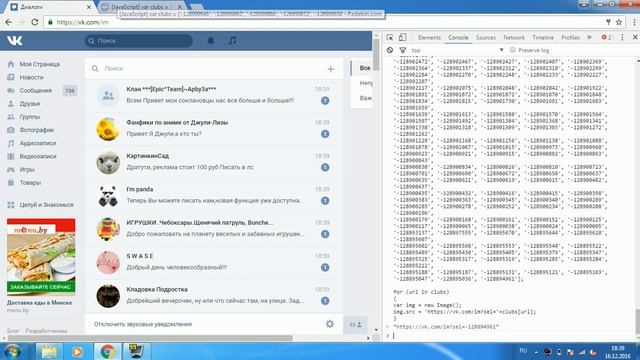Open the I'm panda dialog
Image resolution: width=640 pixels, height=360 pixels.
(214, 196)
